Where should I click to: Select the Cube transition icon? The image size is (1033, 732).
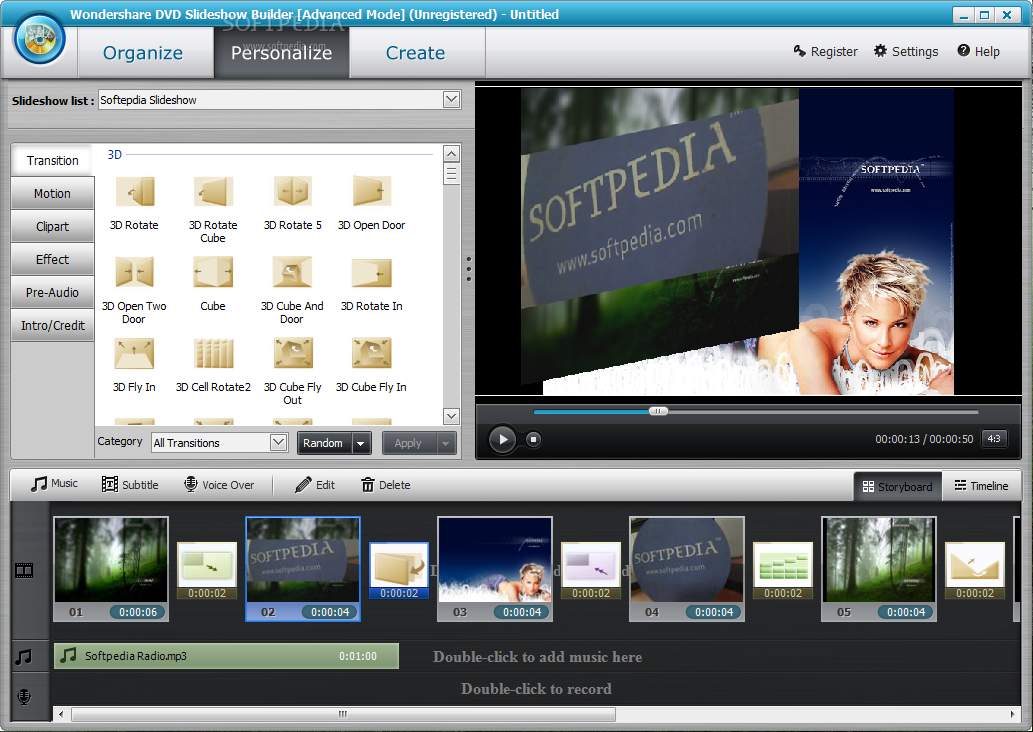pos(213,272)
